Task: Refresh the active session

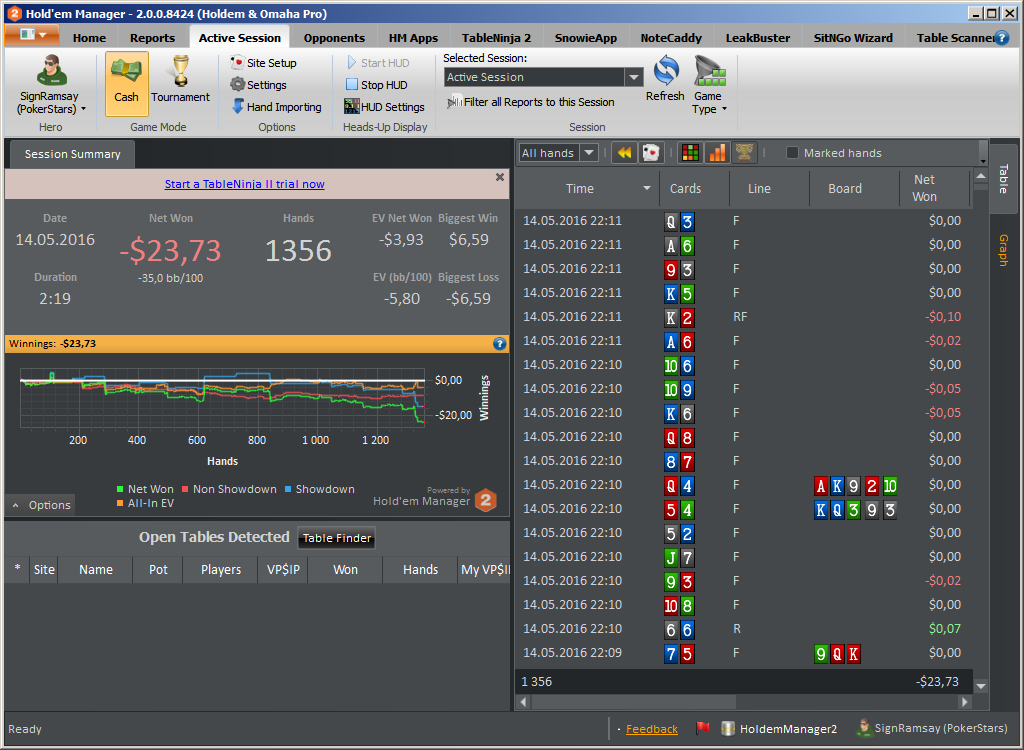Action: (665, 78)
